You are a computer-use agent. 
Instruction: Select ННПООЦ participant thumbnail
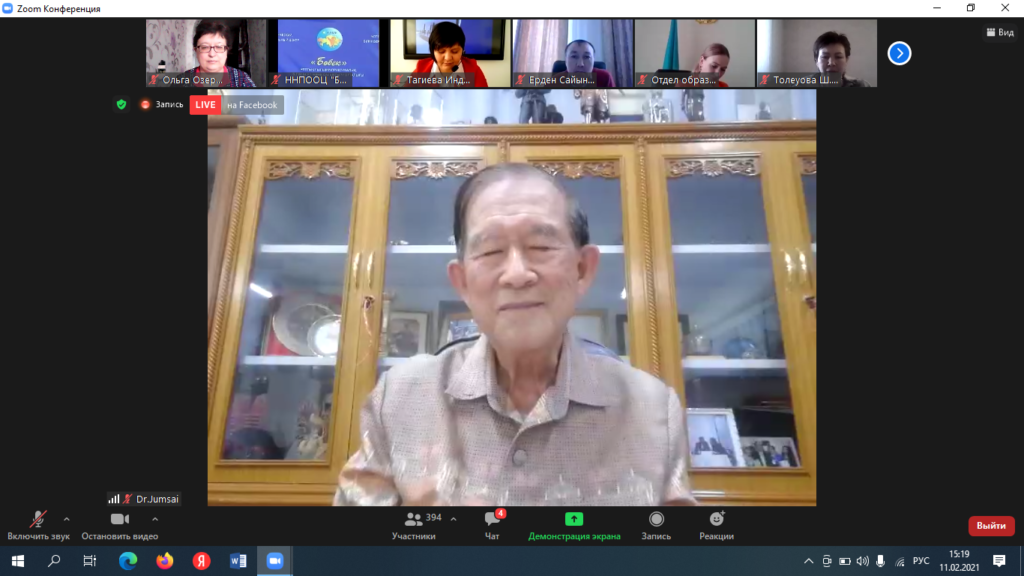tap(328, 53)
